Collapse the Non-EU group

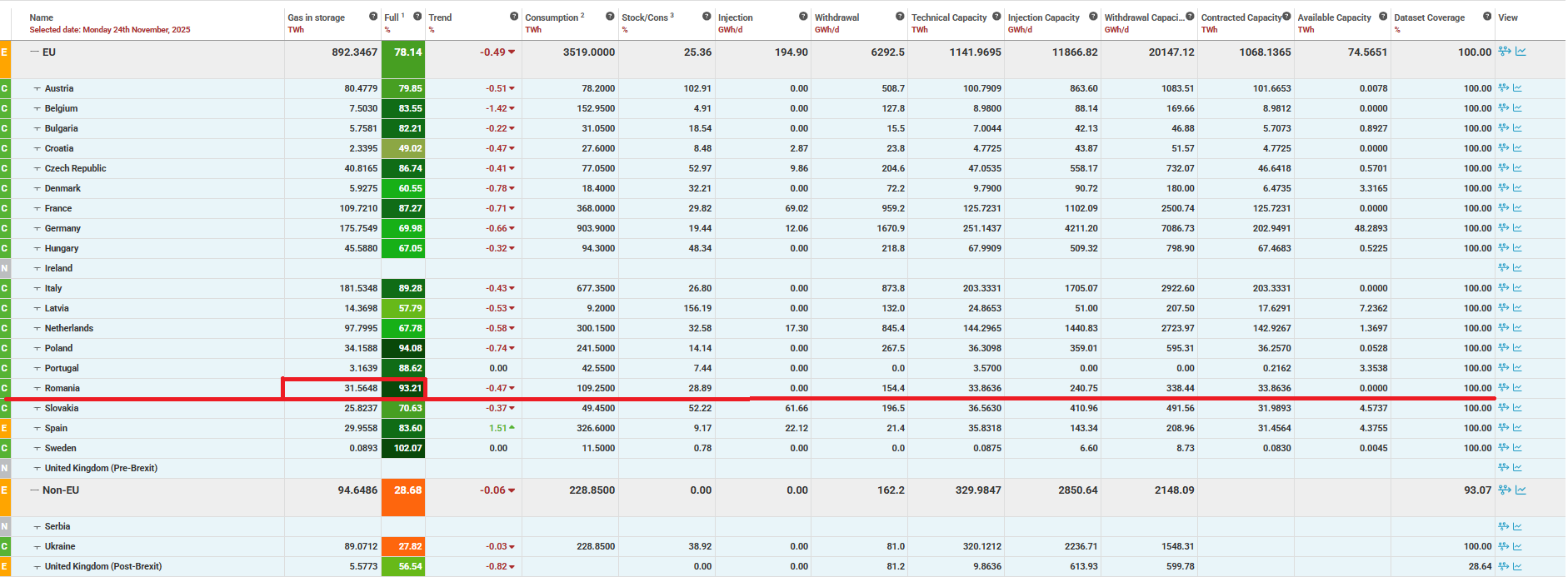(35, 490)
